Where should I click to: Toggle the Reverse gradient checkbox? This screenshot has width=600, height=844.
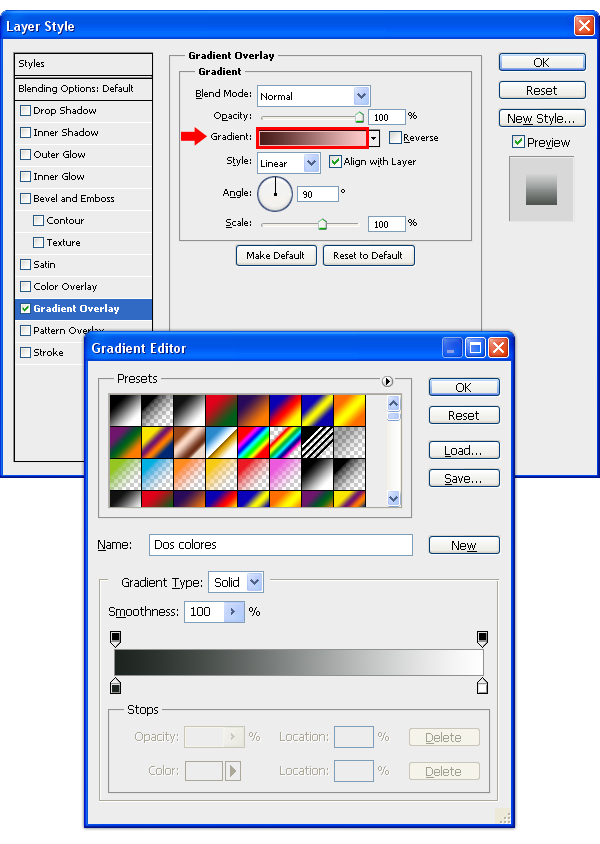396,138
